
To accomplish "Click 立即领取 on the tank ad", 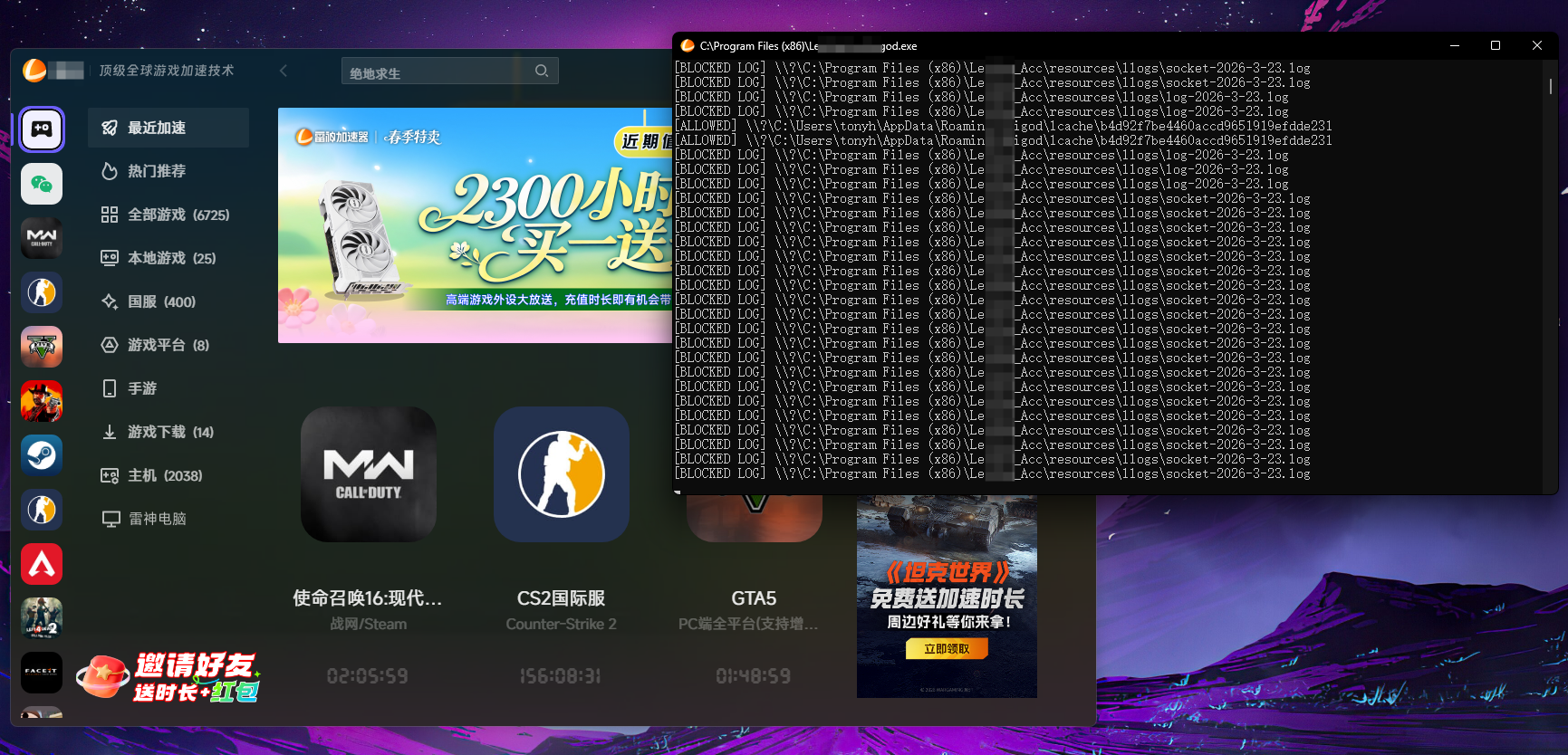I will [x=947, y=648].
